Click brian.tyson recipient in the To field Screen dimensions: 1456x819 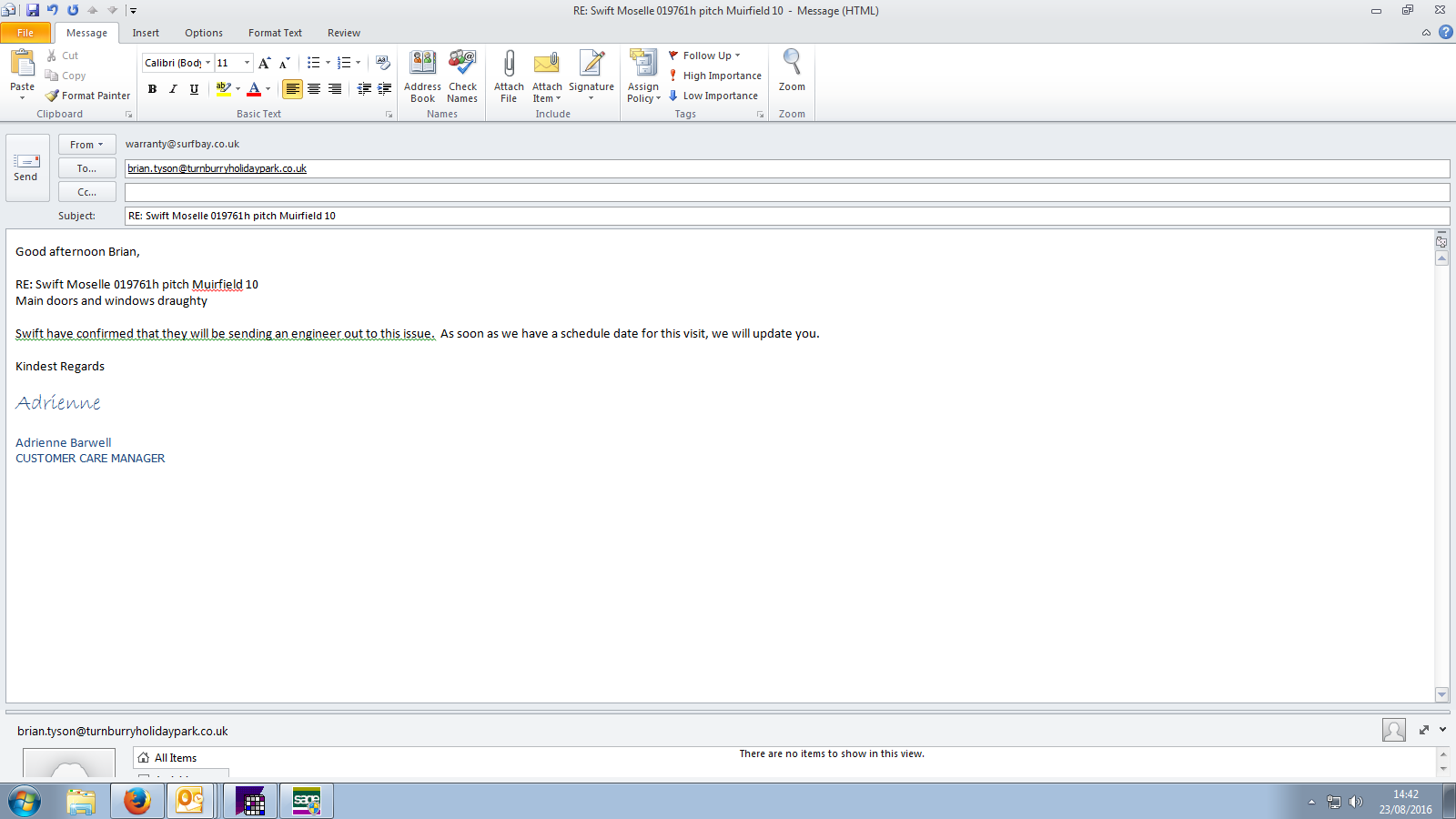[x=217, y=168]
